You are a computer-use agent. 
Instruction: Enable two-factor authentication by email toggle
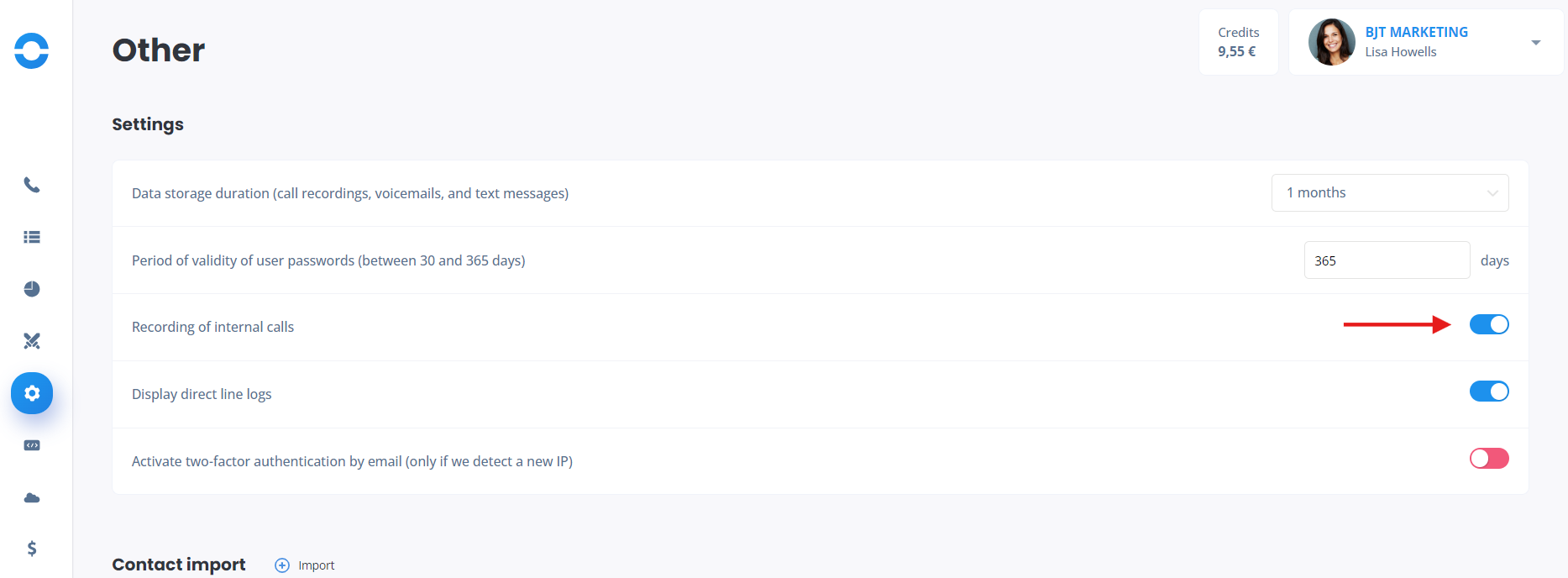click(1489, 459)
